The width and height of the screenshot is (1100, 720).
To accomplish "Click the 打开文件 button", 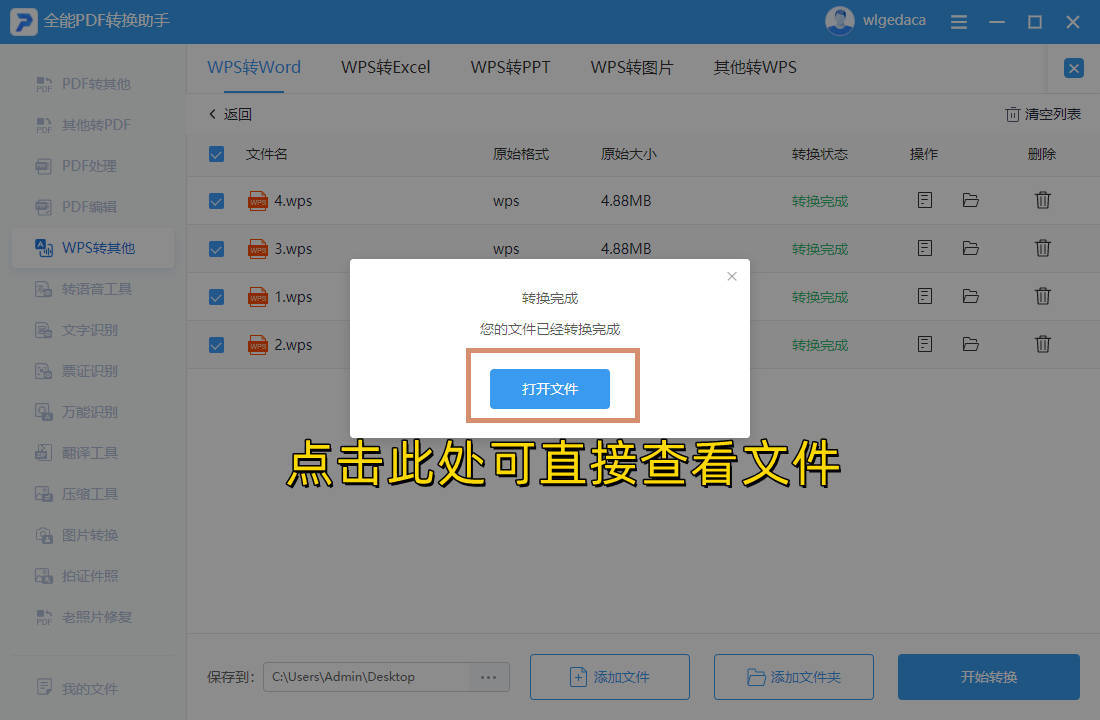I will [x=549, y=389].
